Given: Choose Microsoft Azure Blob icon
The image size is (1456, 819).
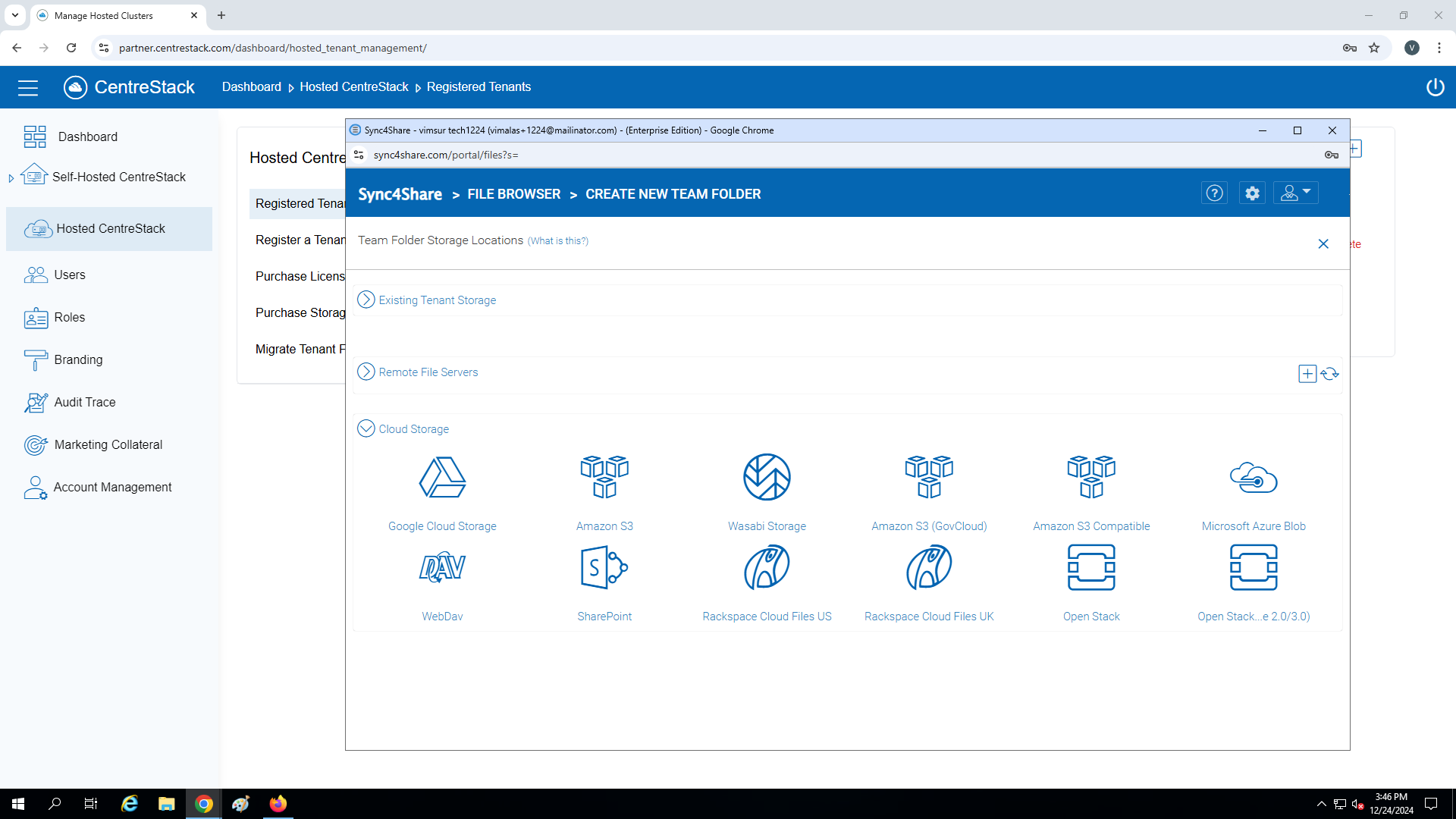Looking at the screenshot, I should (x=1254, y=478).
